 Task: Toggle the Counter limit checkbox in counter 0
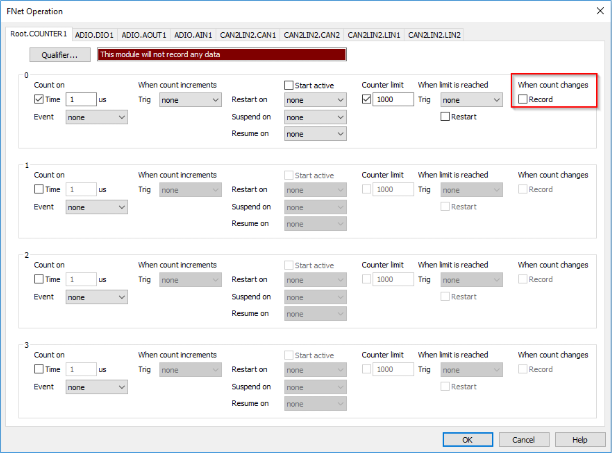(x=367, y=100)
